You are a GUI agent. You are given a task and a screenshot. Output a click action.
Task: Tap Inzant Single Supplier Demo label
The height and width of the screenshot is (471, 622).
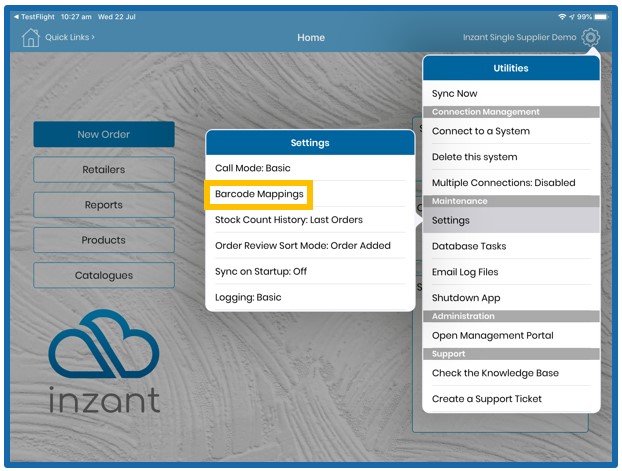[519, 37]
